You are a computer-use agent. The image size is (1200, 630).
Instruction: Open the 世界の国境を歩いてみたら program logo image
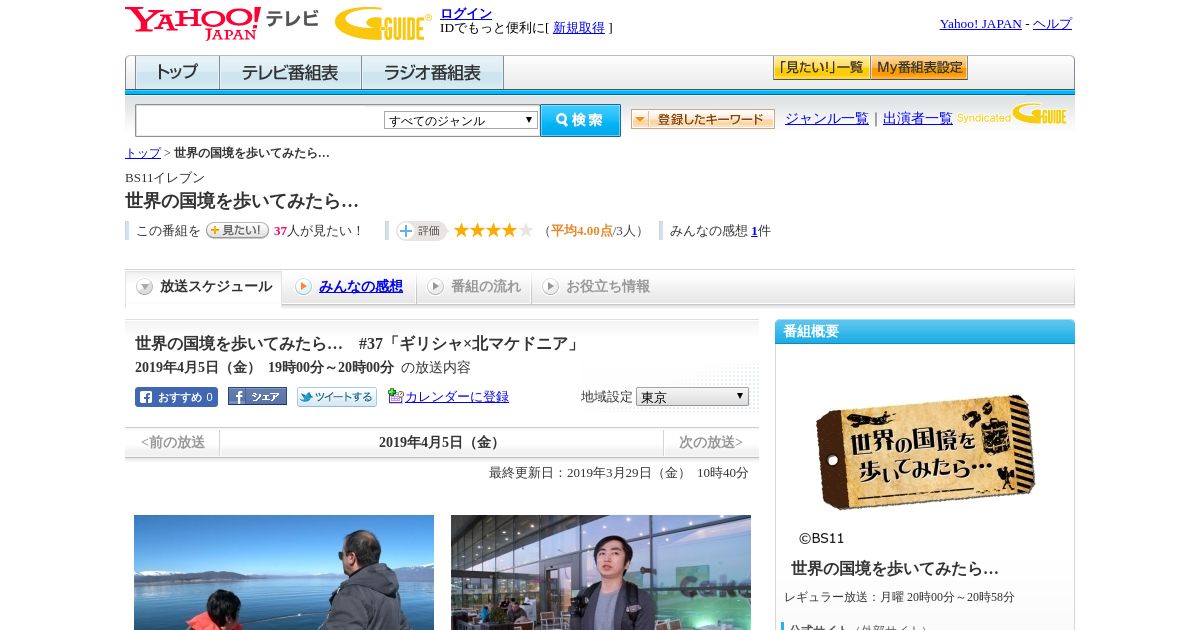(x=925, y=450)
